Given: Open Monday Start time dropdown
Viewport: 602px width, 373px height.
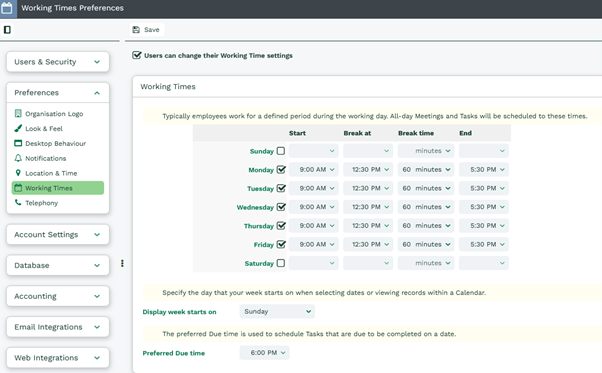Looking at the screenshot, I should 313,169.
